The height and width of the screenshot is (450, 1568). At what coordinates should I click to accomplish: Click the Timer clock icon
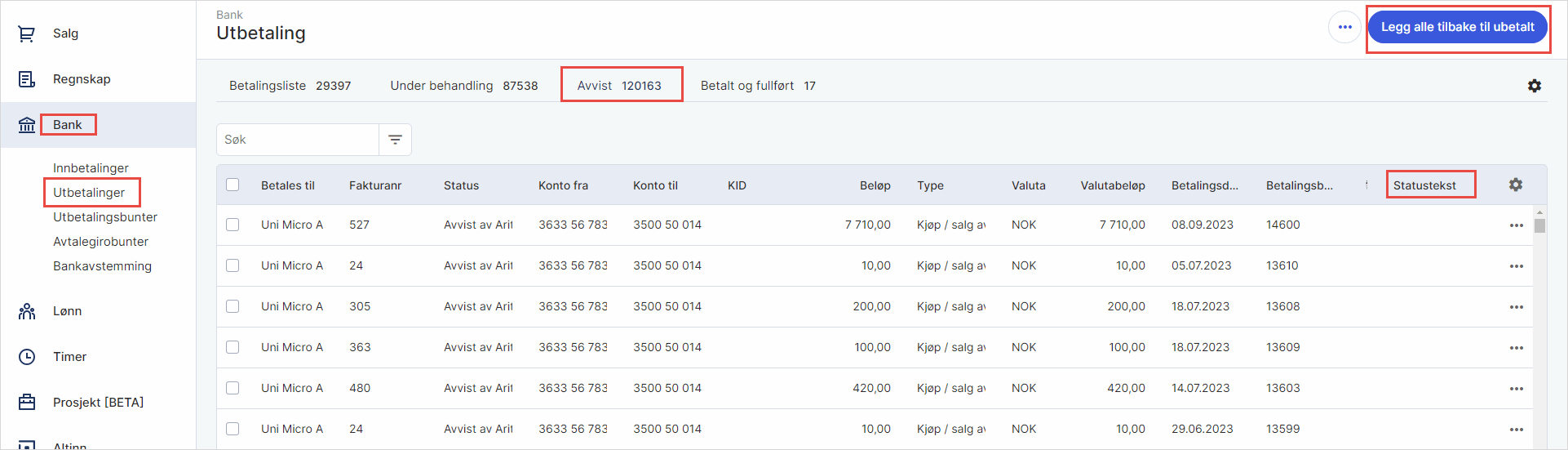pyautogui.click(x=27, y=357)
